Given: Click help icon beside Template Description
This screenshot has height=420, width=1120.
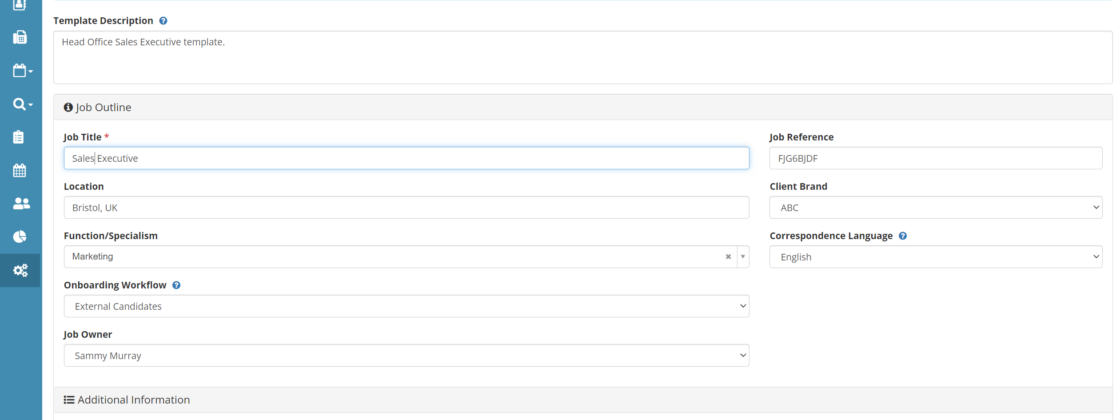Looking at the screenshot, I should tap(163, 21).
